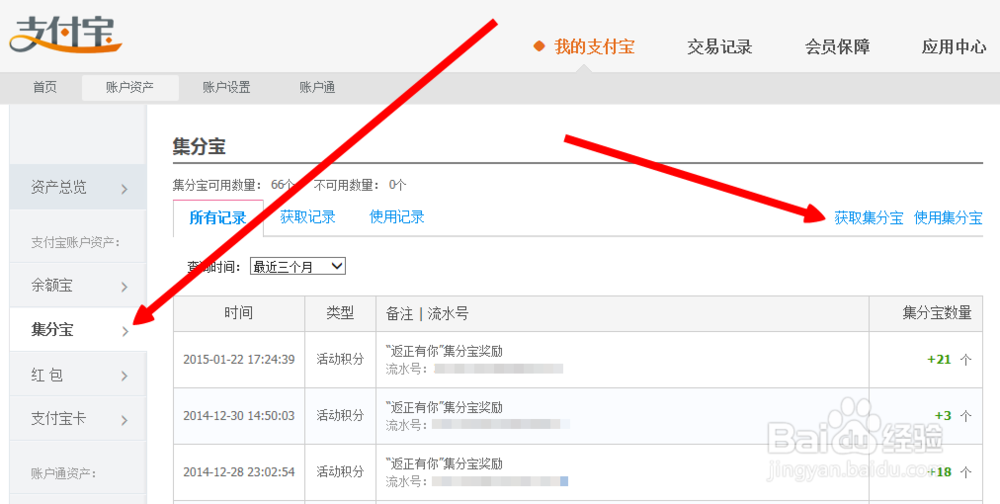The image size is (1000, 504).
Task: Open 支付宝卡 in the sidebar
Action: click(78, 419)
